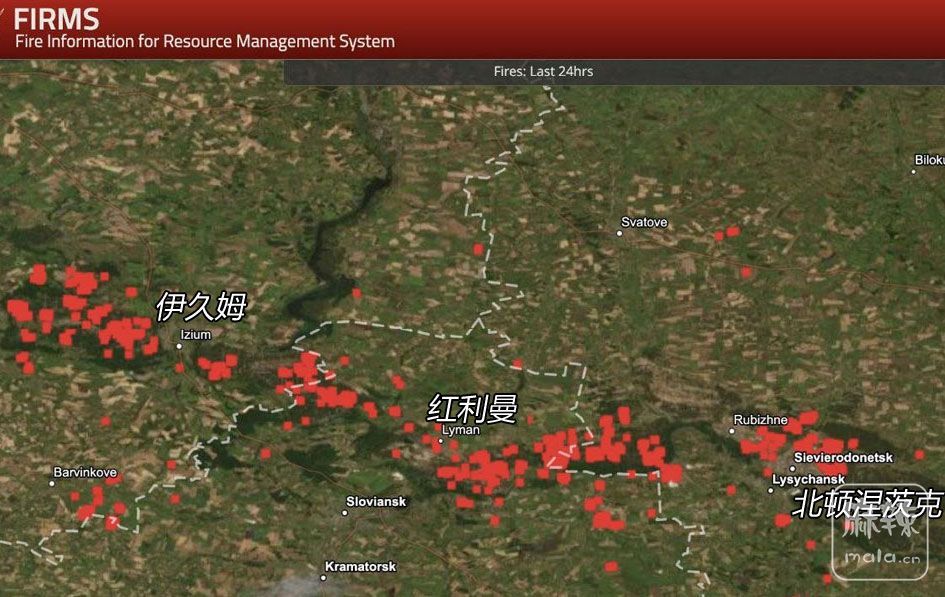945x597 pixels.
Task: Pick the Sloviansk city marker dot
Action: [x=345, y=513]
